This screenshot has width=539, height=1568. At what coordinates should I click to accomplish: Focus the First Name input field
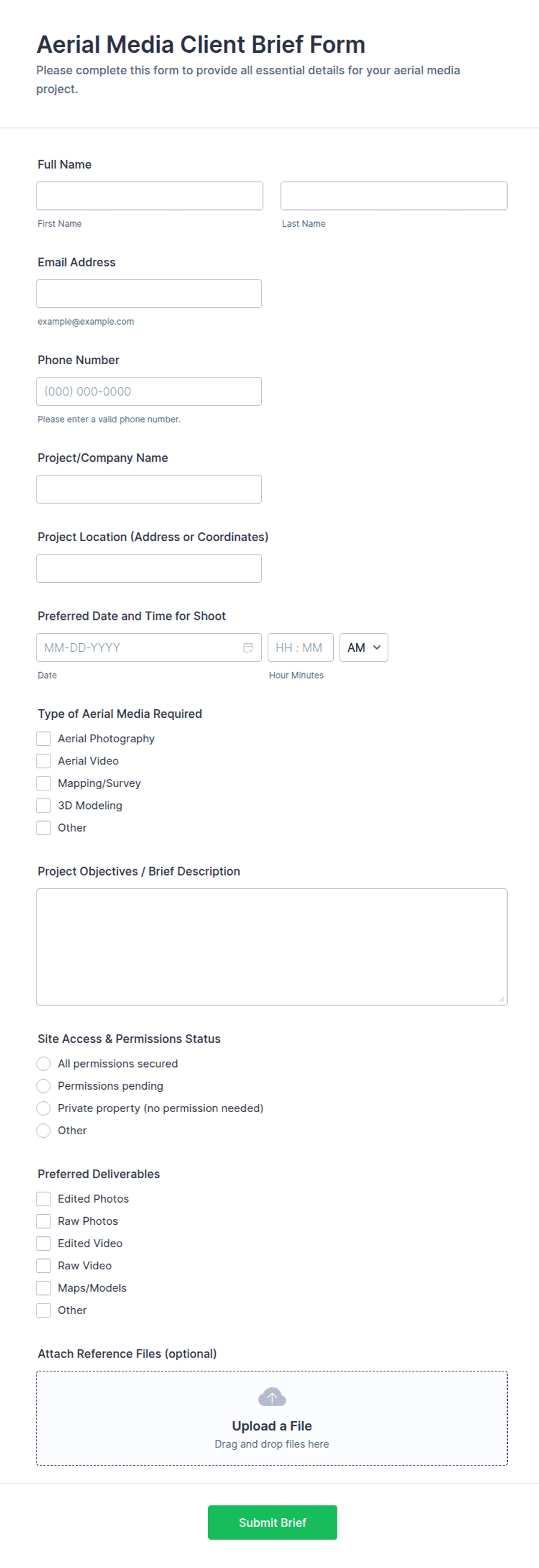[x=150, y=195]
